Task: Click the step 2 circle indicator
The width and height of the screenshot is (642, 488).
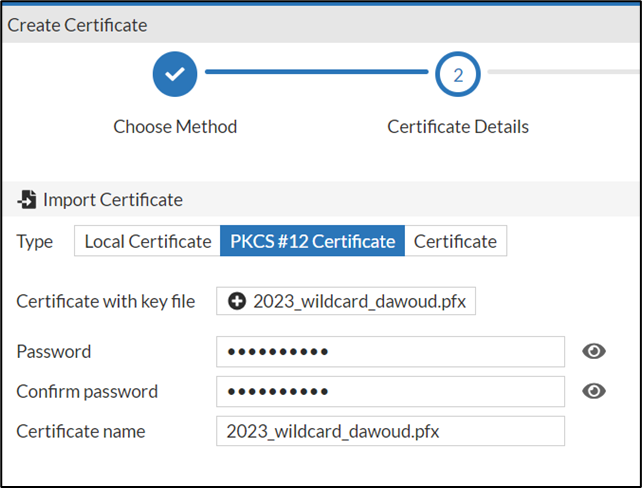Action: [458, 74]
